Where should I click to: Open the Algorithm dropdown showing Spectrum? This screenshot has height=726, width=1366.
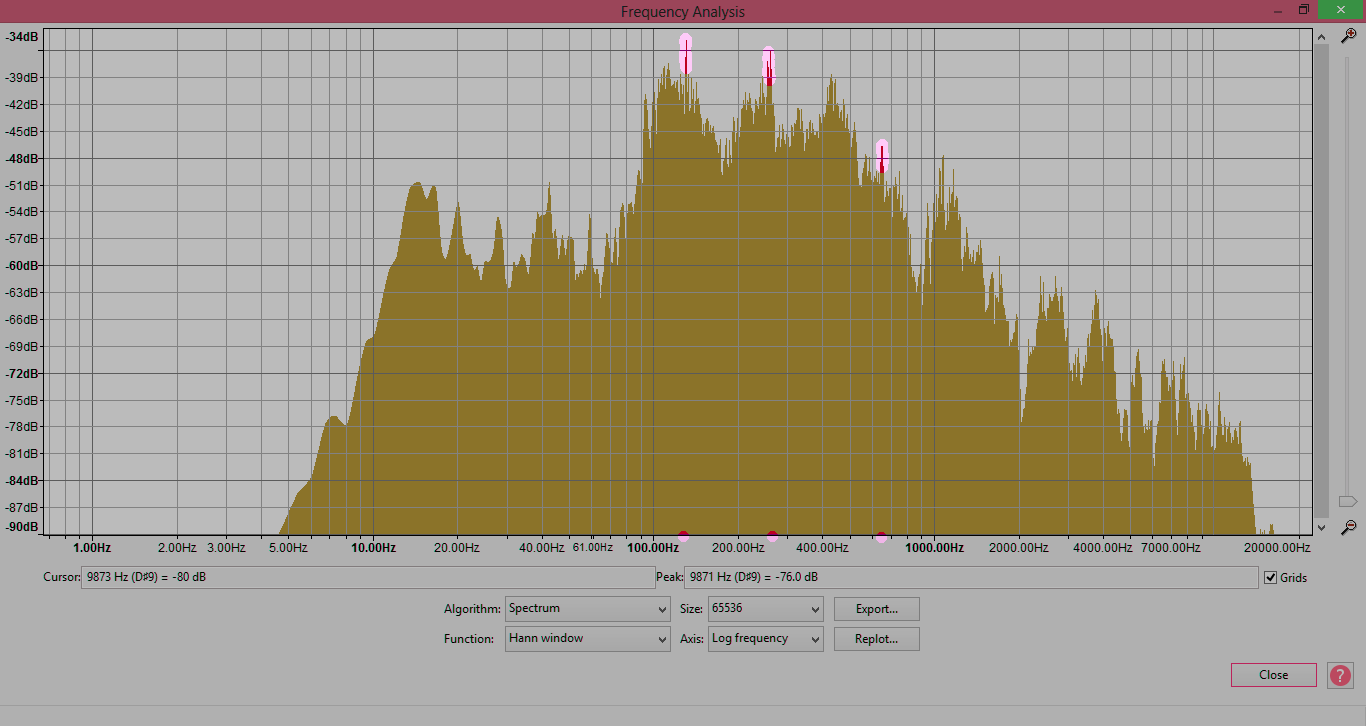(x=587, y=609)
